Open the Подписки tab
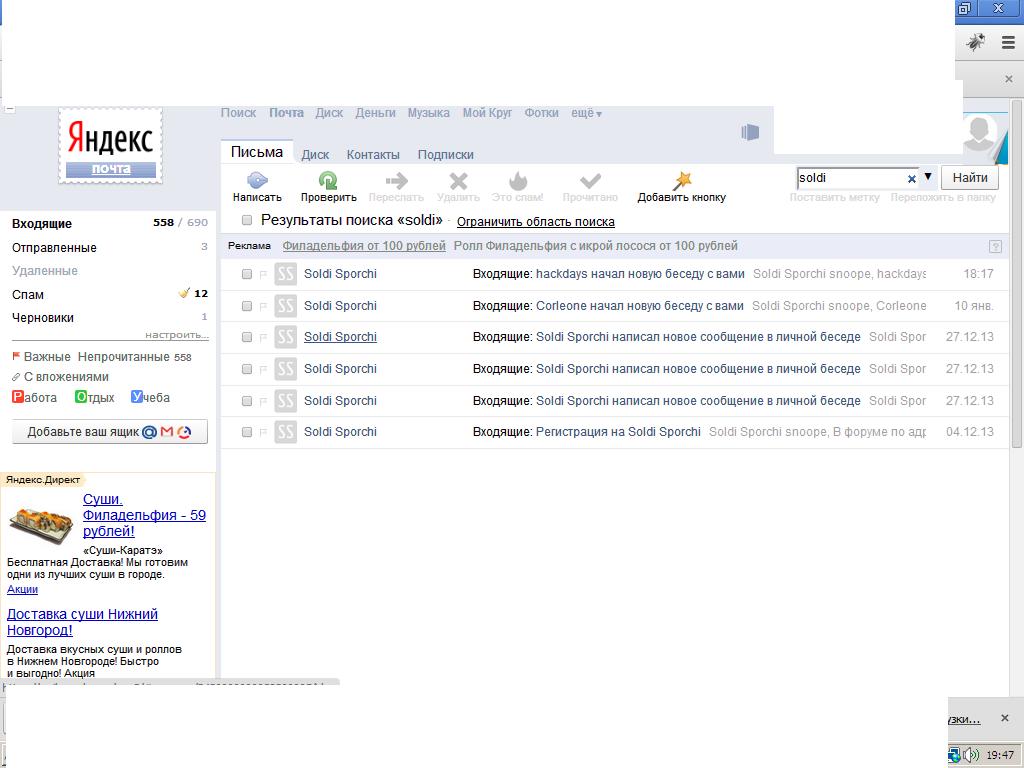 pyautogui.click(x=445, y=155)
